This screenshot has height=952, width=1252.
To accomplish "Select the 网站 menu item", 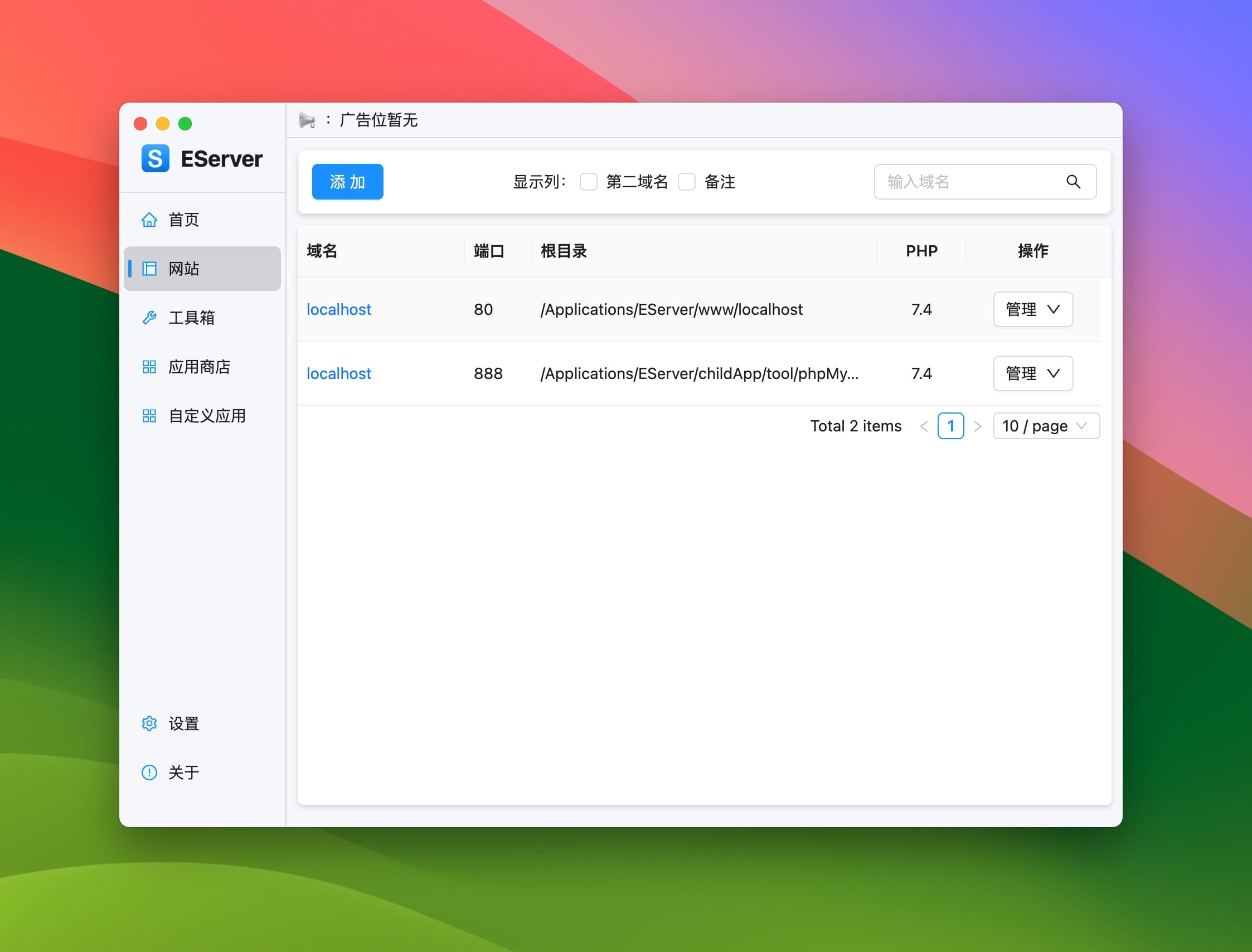I will pos(202,269).
